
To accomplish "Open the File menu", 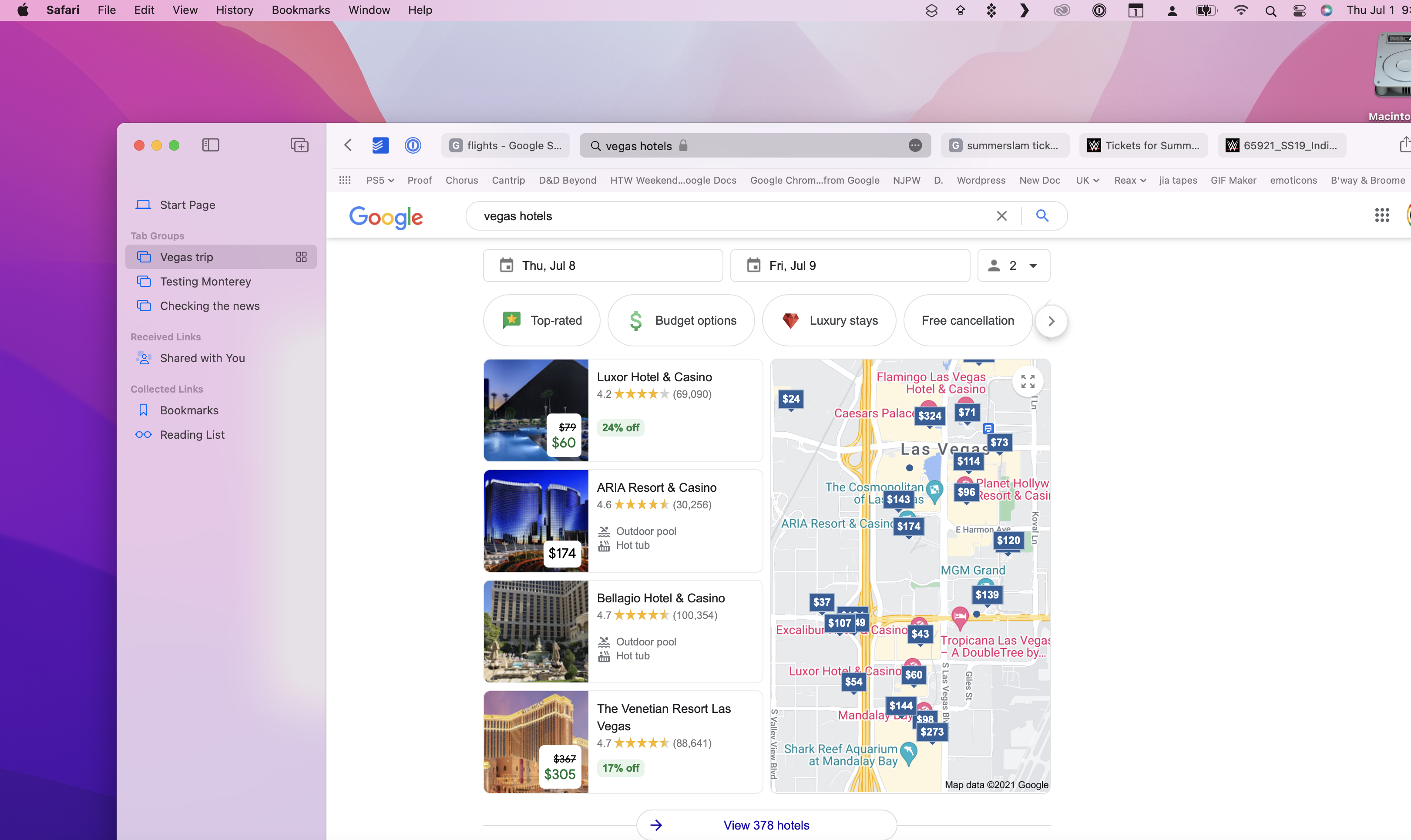I will [x=106, y=10].
